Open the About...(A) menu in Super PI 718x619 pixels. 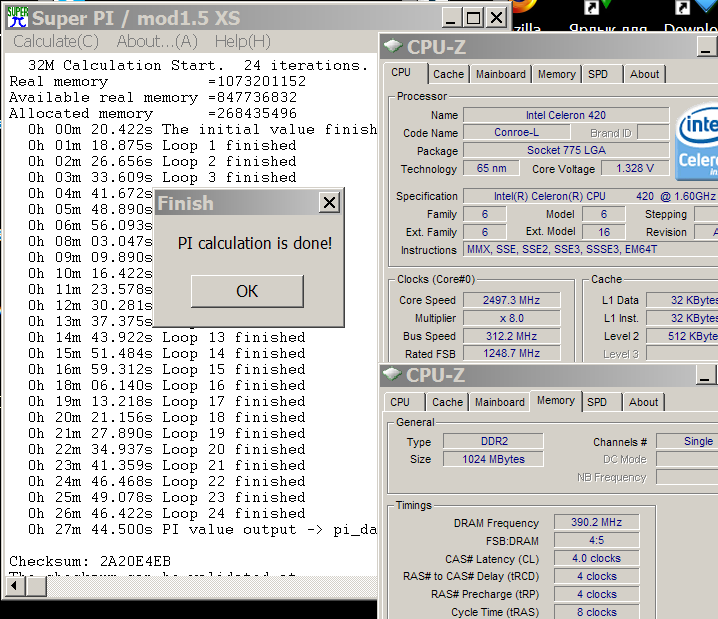tap(157, 42)
